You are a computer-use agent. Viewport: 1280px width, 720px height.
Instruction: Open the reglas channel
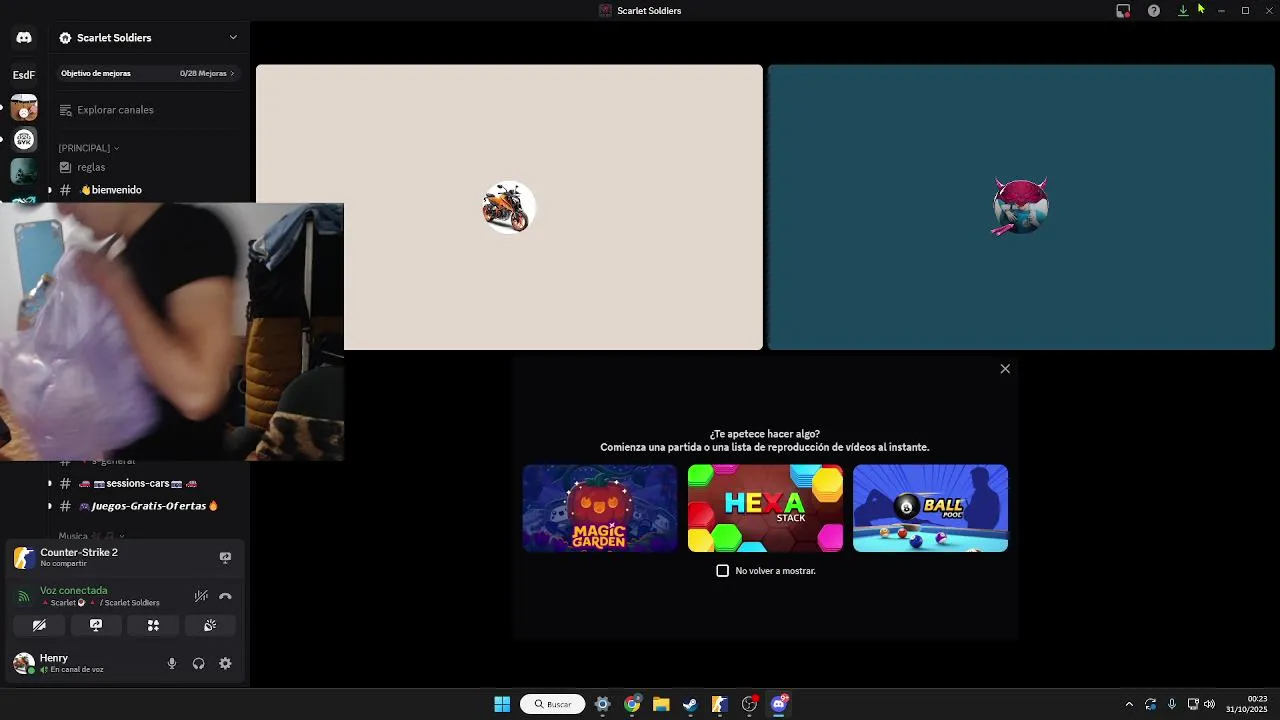click(91, 167)
